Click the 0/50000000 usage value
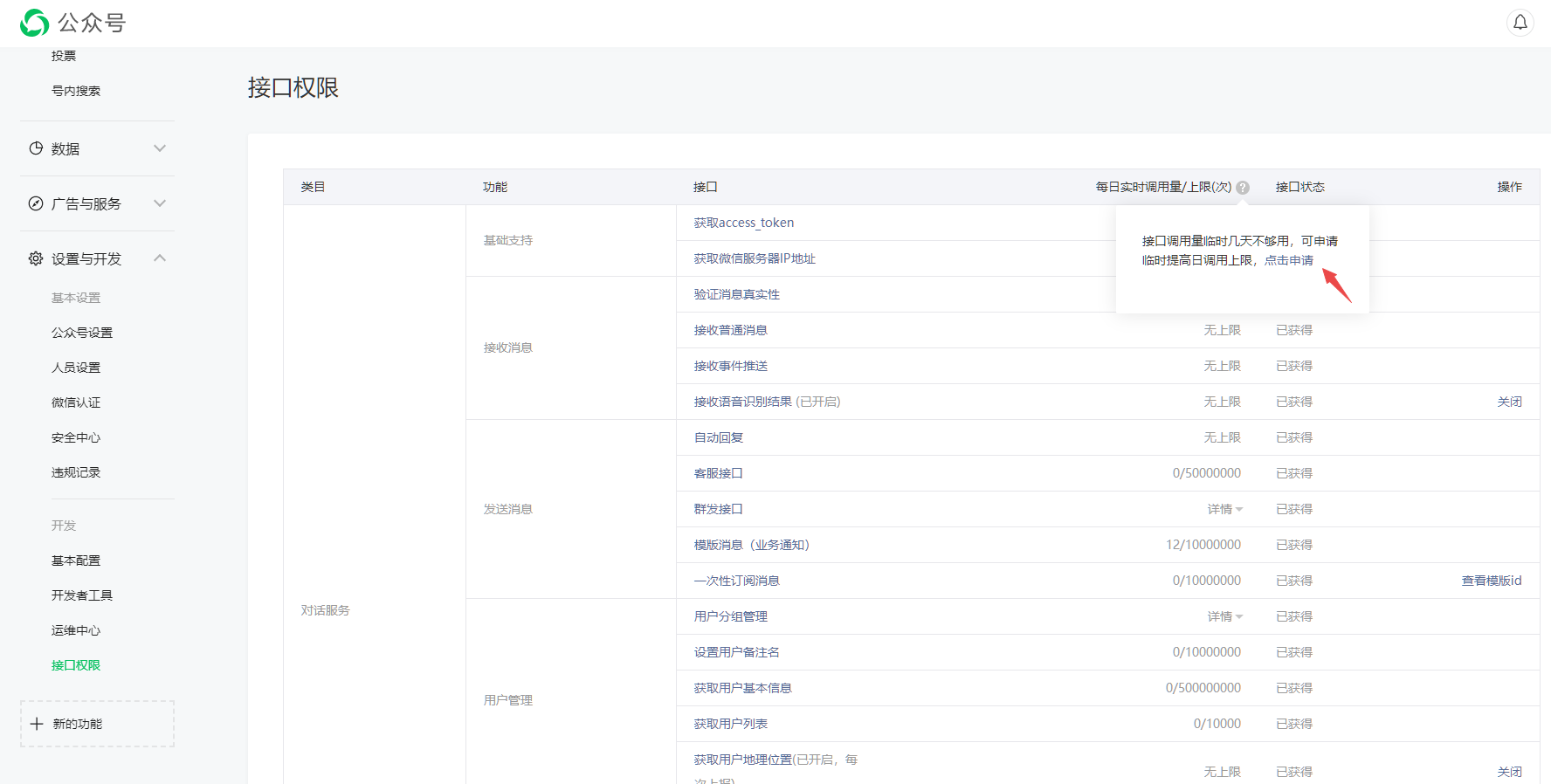Viewport: 1551px width, 784px height. coord(1207,473)
